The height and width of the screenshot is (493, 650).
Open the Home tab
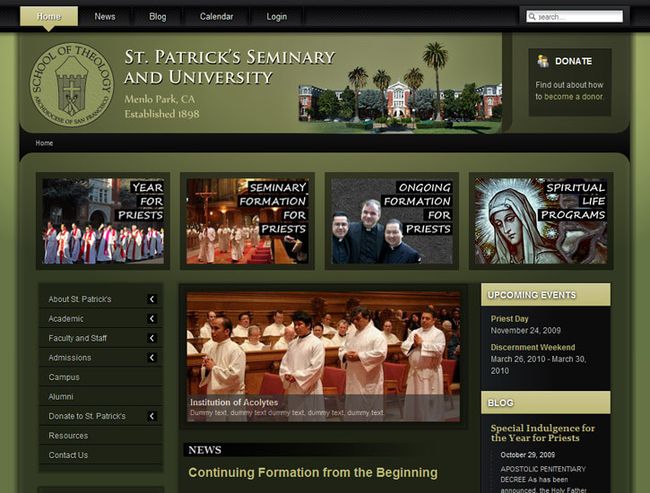49,17
